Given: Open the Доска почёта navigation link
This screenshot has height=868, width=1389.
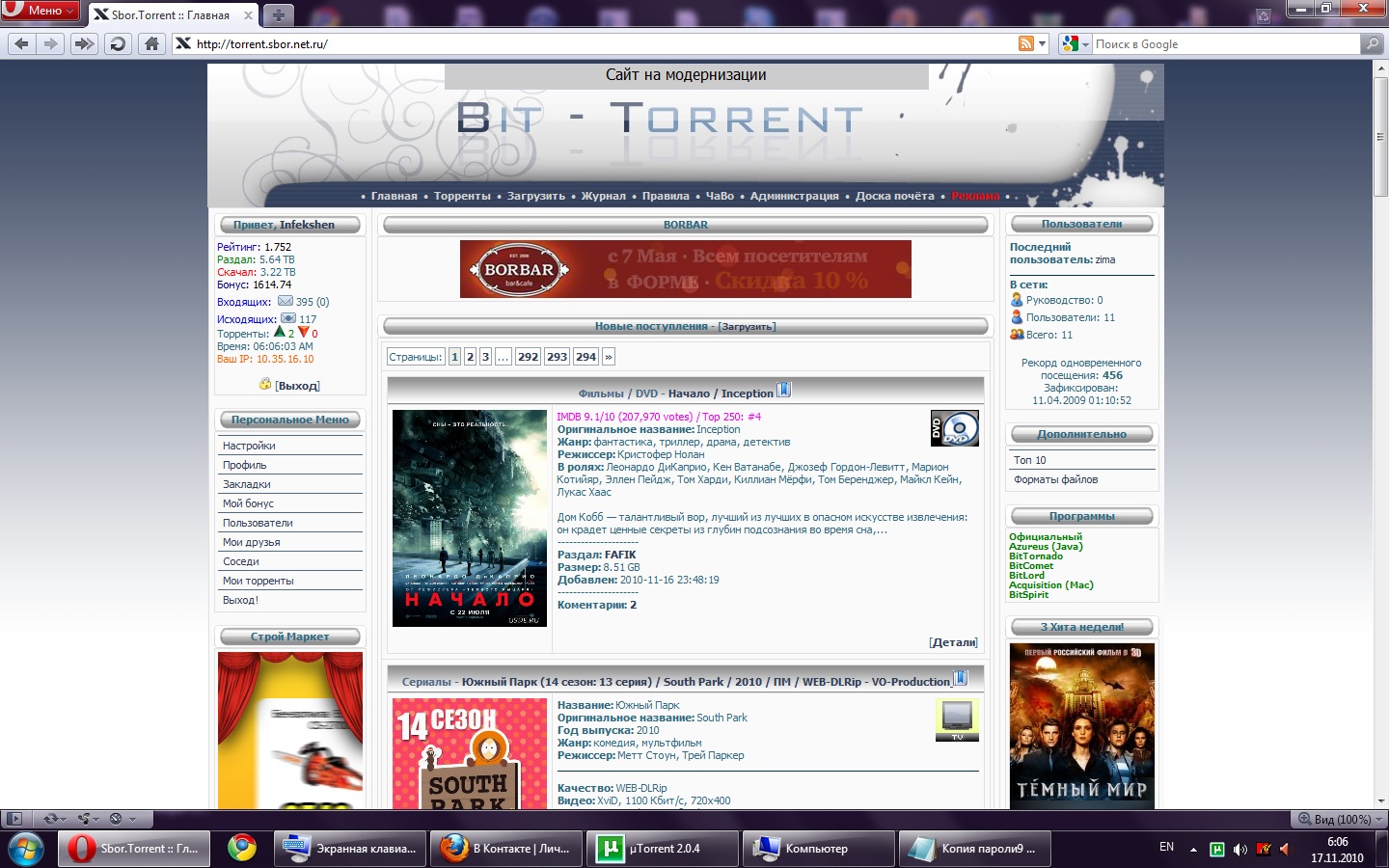Looking at the screenshot, I should pos(895,196).
